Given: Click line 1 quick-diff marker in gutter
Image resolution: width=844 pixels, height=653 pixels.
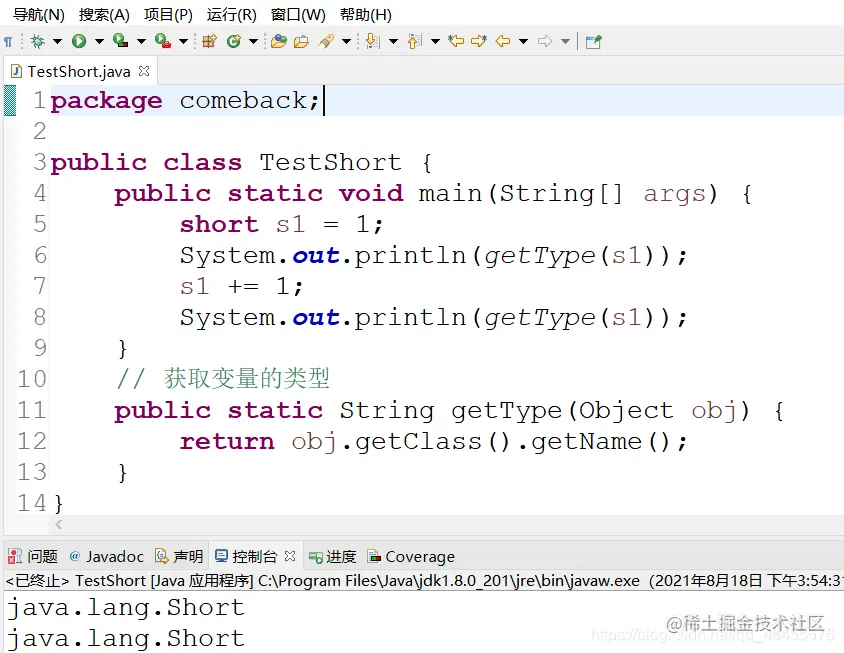Looking at the screenshot, I should [x=10, y=100].
